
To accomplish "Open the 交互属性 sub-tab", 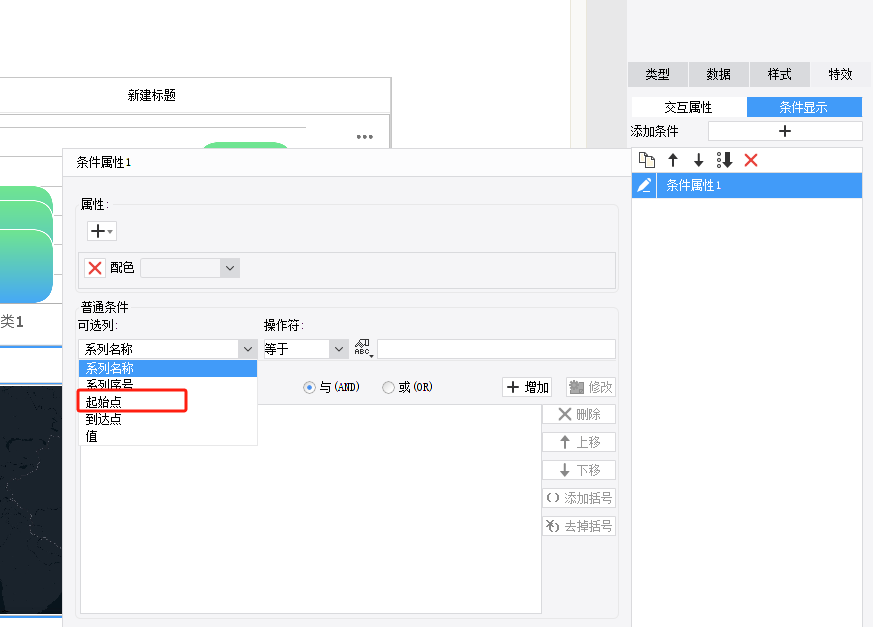I will 689,107.
